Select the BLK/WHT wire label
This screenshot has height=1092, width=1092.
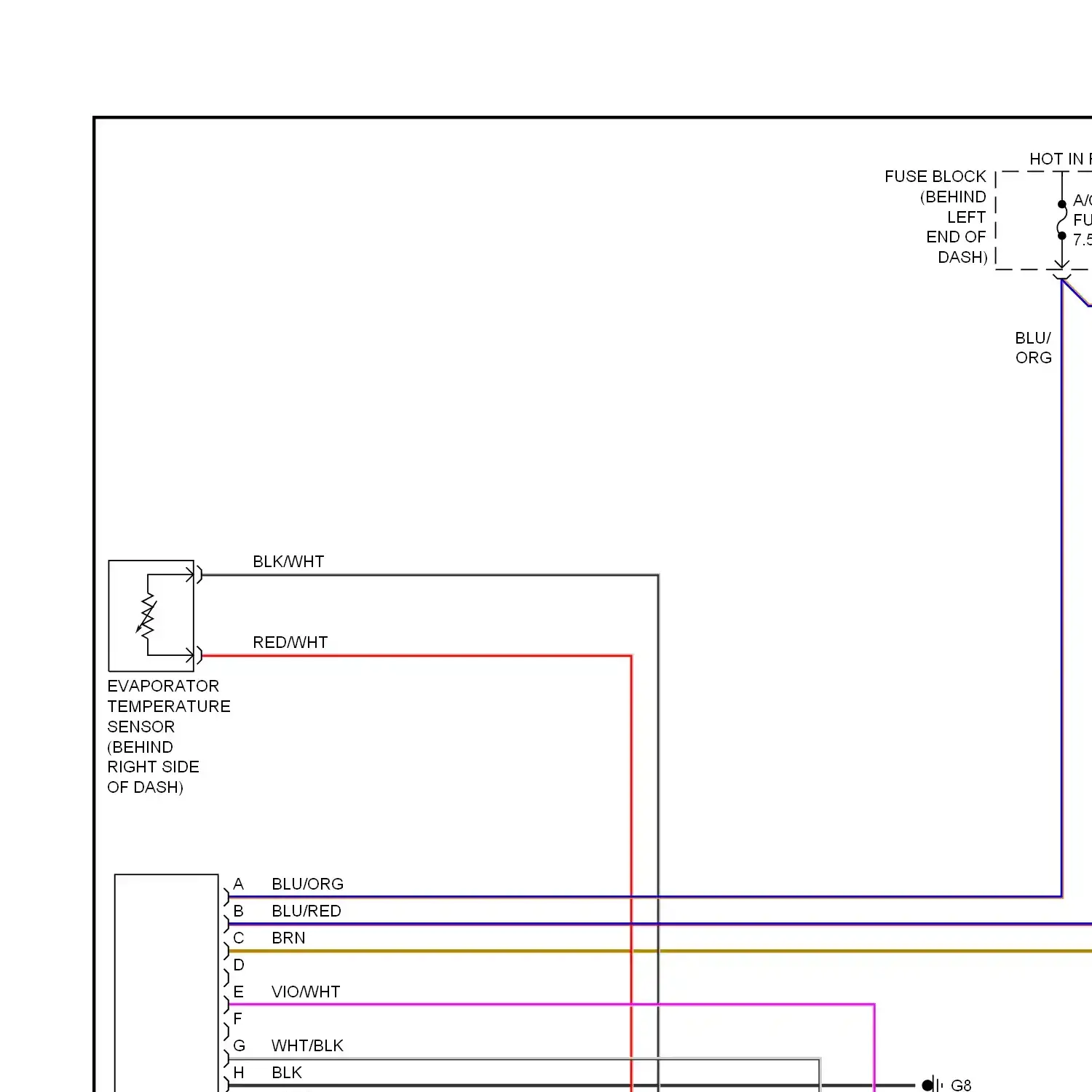[288, 561]
